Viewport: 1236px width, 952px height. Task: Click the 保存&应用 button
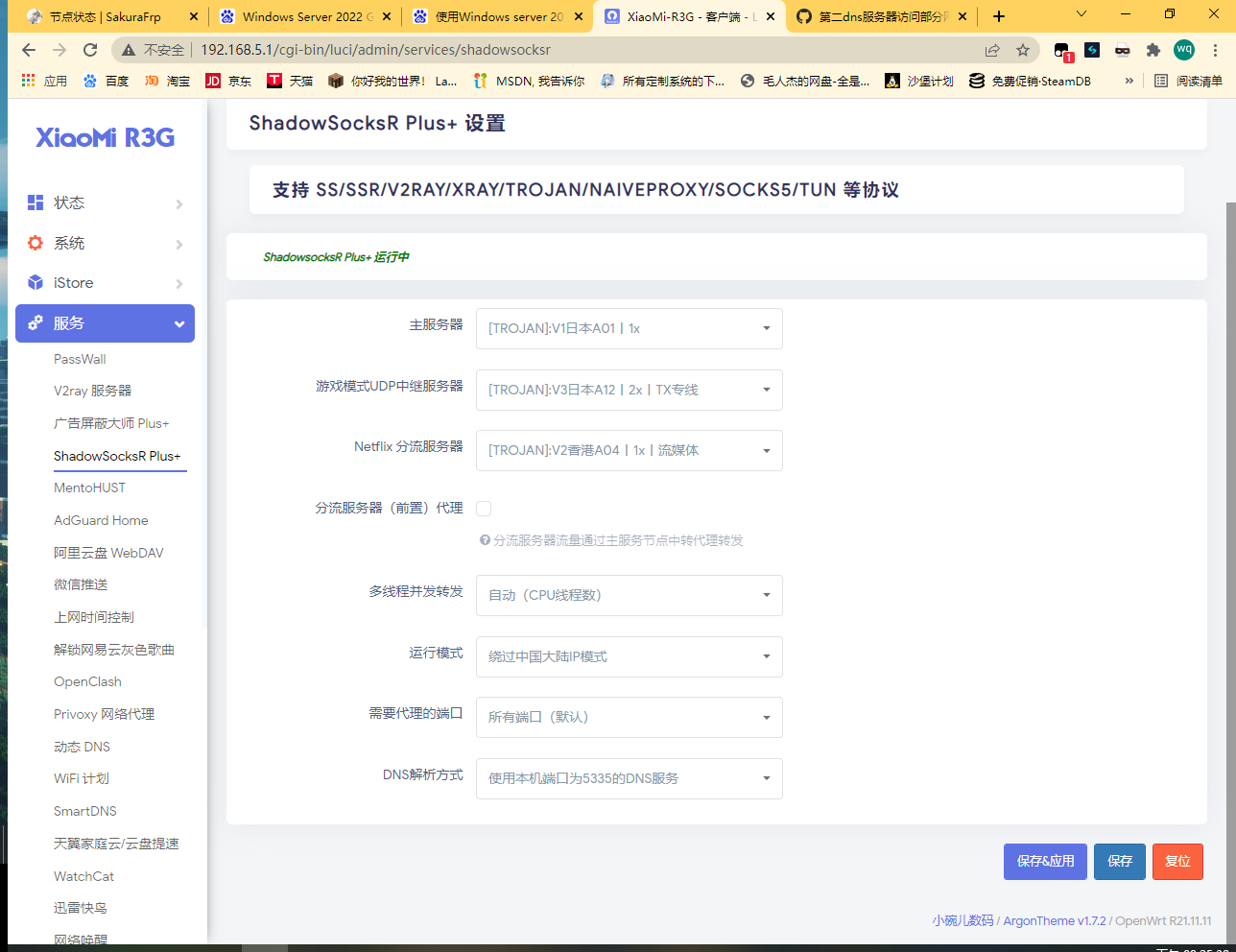coord(1045,862)
